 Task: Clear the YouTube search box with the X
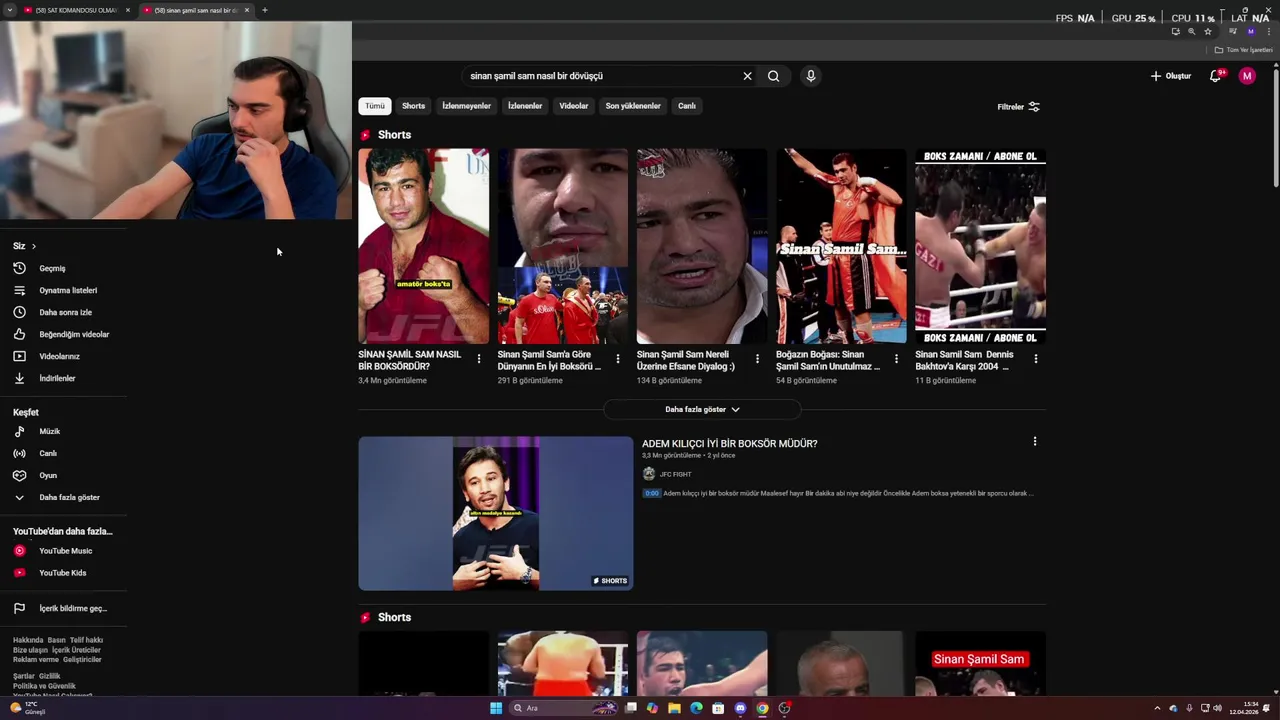(747, 76)
